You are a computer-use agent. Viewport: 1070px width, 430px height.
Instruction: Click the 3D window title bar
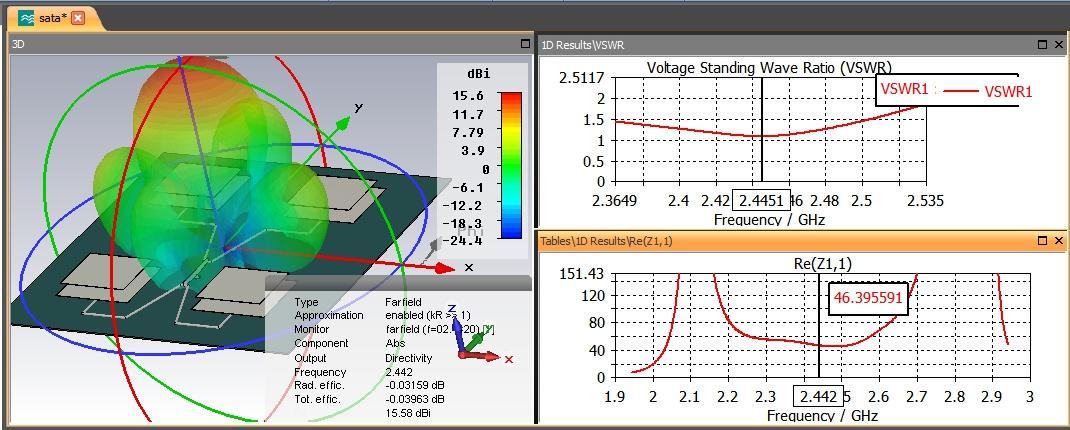(x=271, y=44)
